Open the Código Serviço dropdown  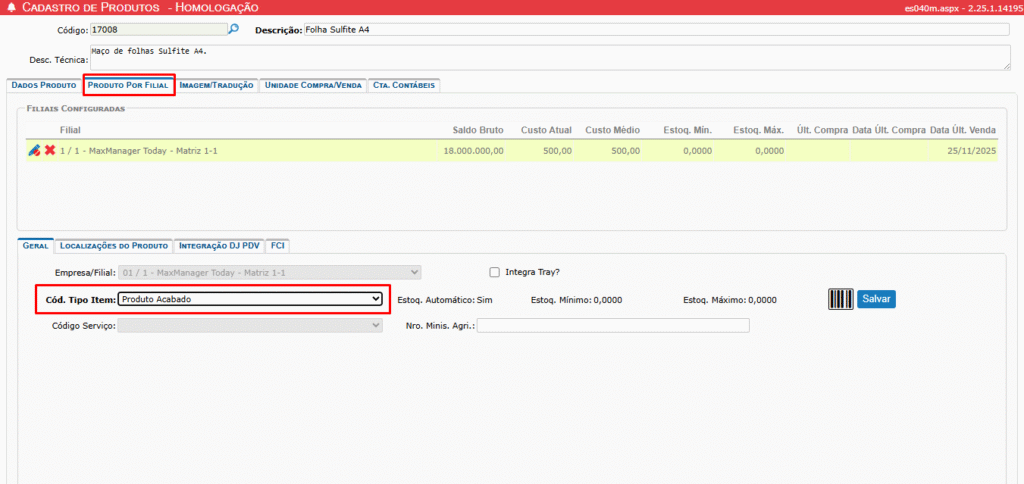249,325
